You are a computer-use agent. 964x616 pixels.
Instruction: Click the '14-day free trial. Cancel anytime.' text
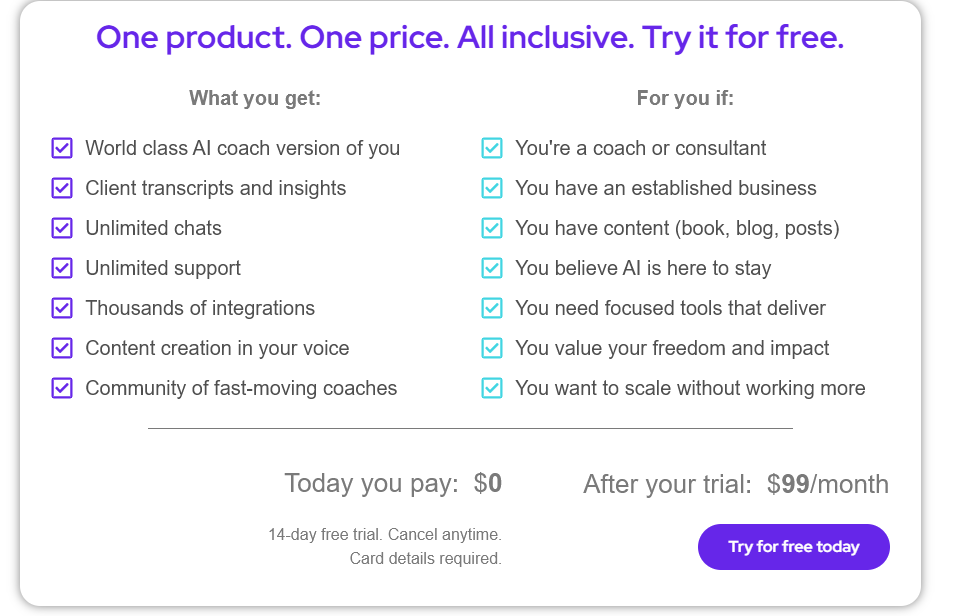385,535
